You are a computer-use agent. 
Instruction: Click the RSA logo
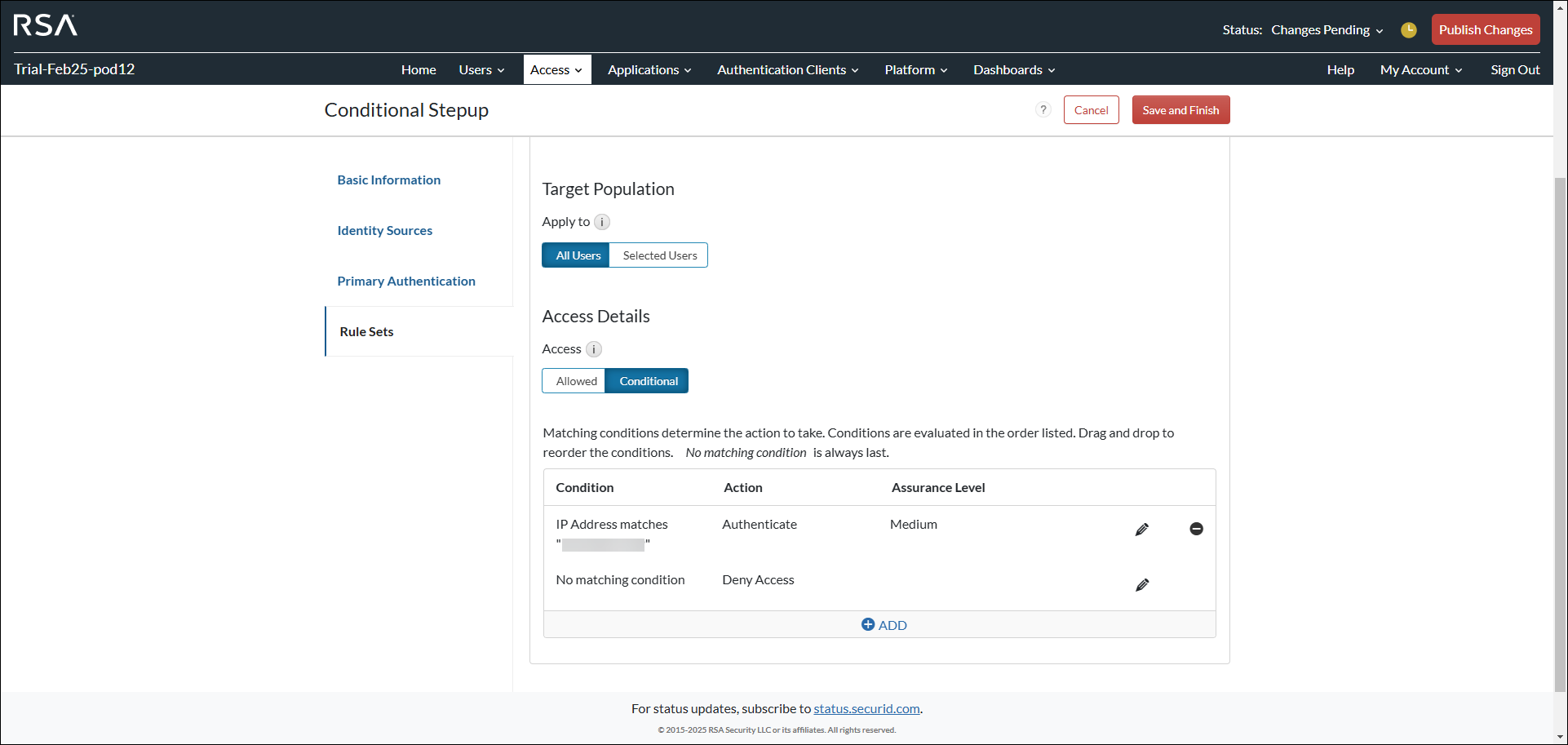(x=43, y=25)
